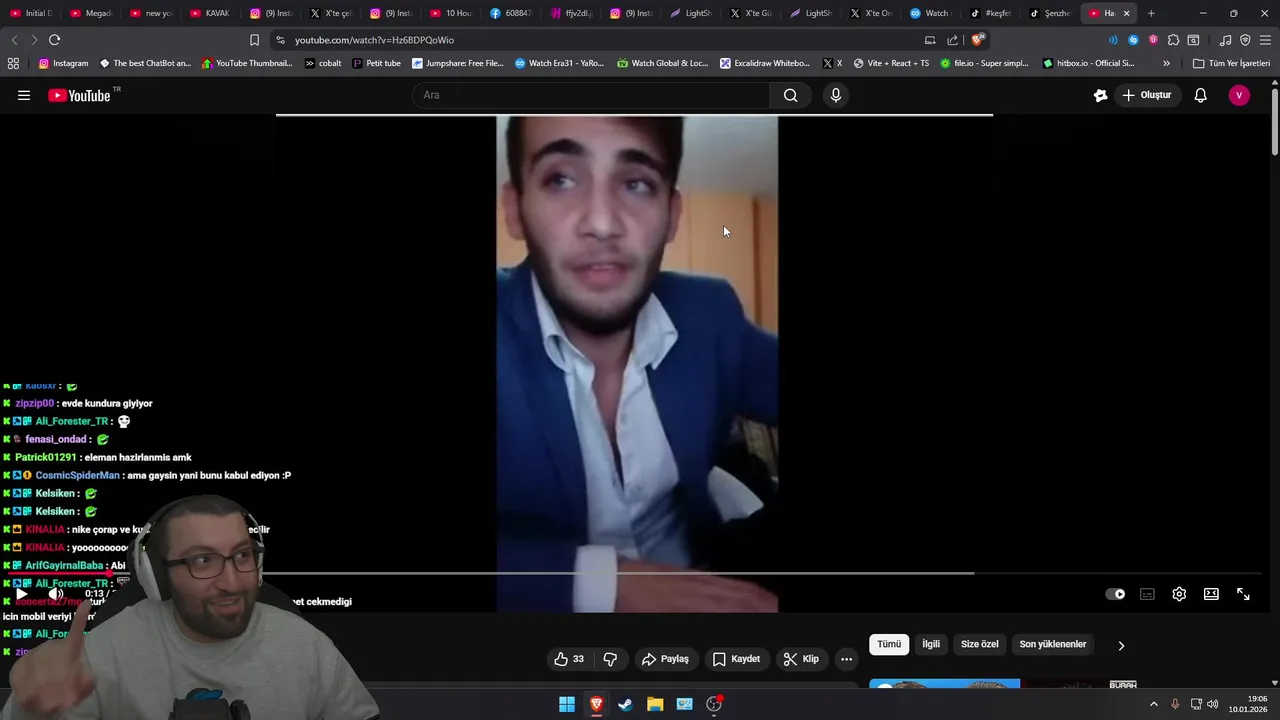Bookmark this page icon in address bar
Screen dimensions: 1280x720
254,40
